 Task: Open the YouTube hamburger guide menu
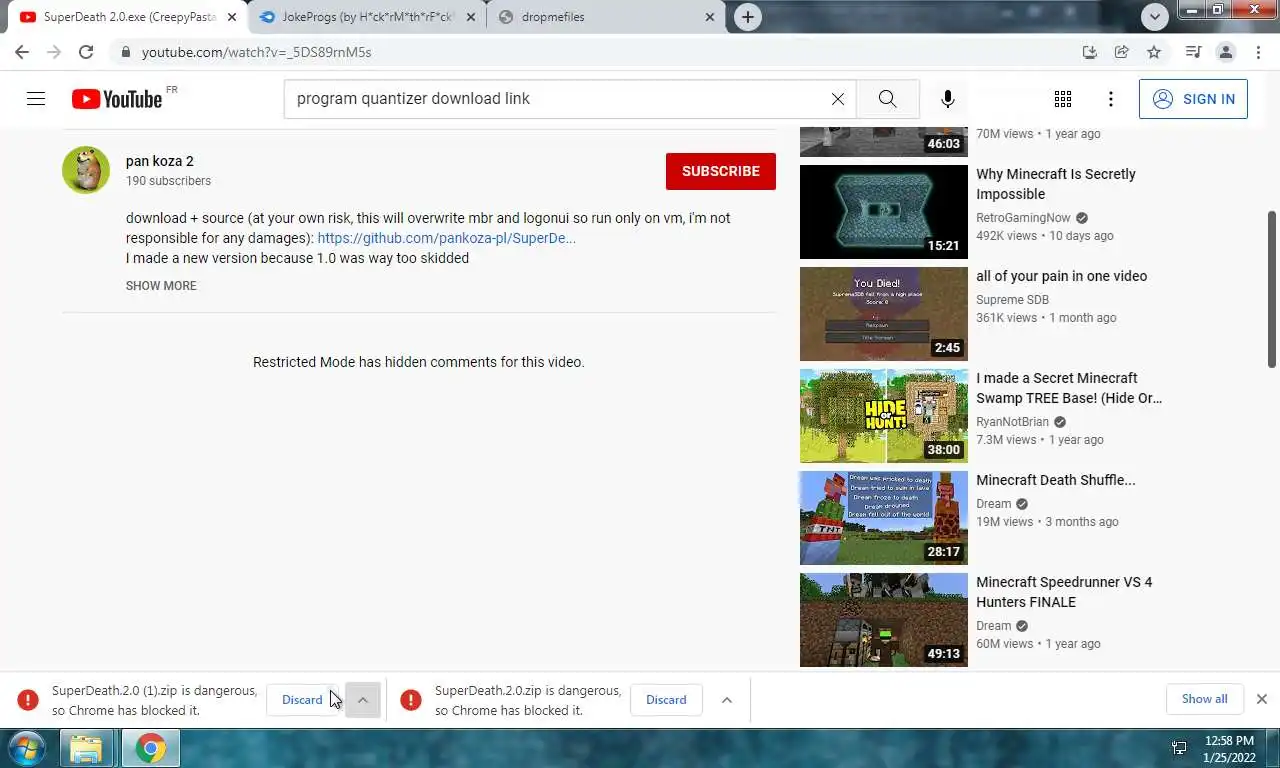point(36,98)
